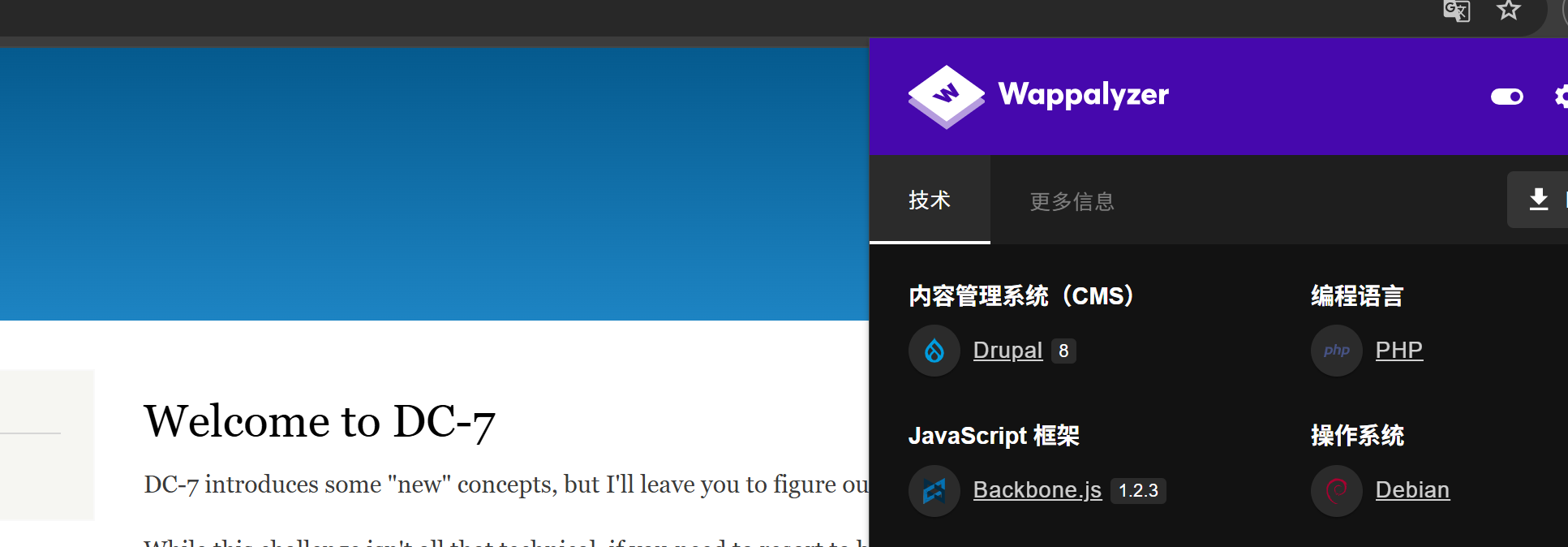Image resolution: width=1568 pixels, height=547 pixels.
Task: Toggle the Wappalyzer enable switch
Action: click(1507, 97)
